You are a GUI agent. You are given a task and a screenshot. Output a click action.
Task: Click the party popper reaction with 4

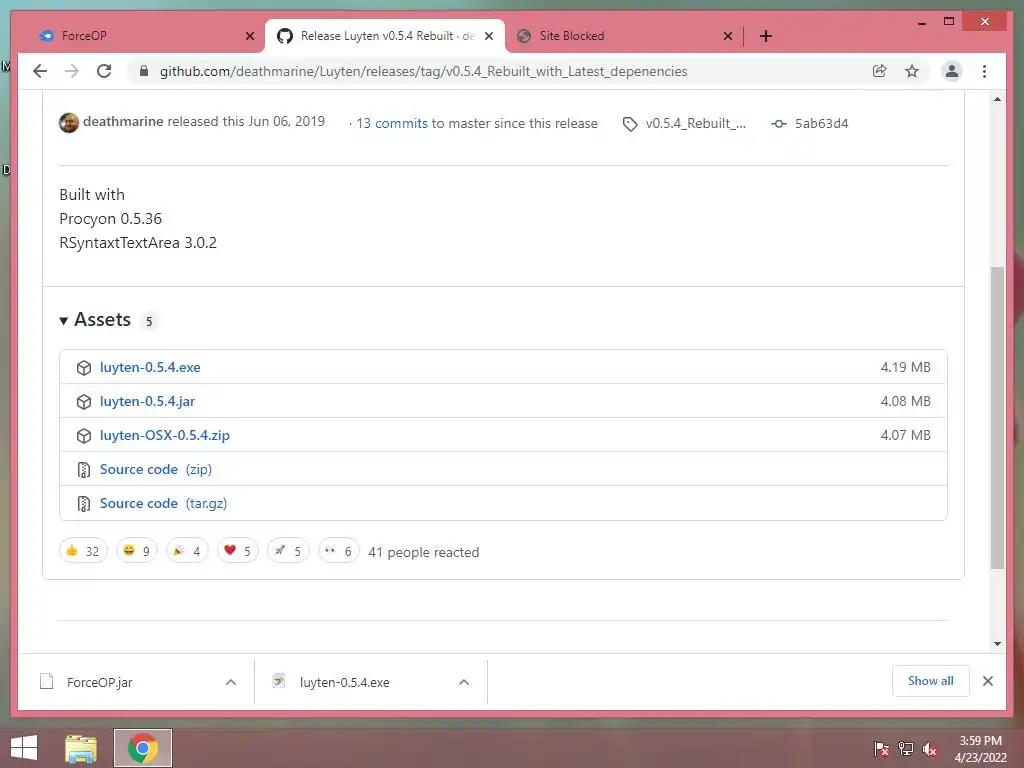[187, 551]
